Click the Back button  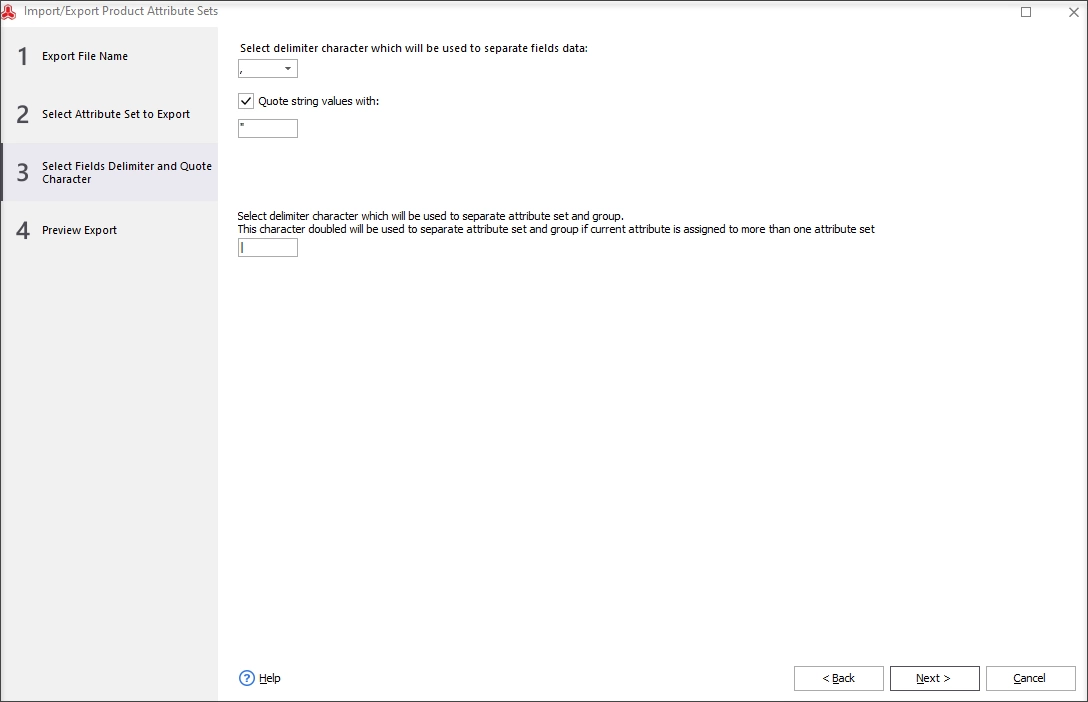838,678
